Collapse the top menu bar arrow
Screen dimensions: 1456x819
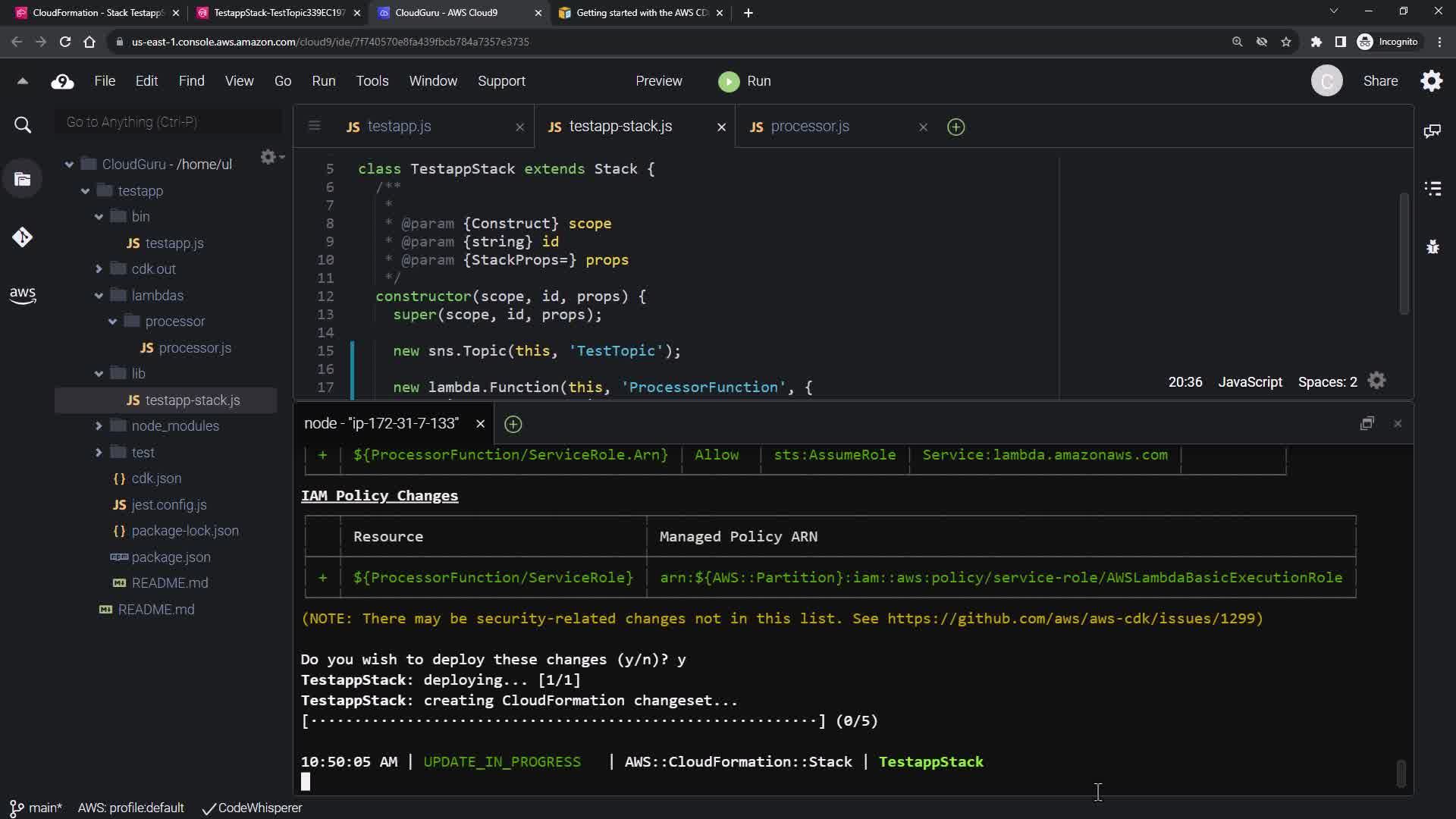(x=23, y=81)
